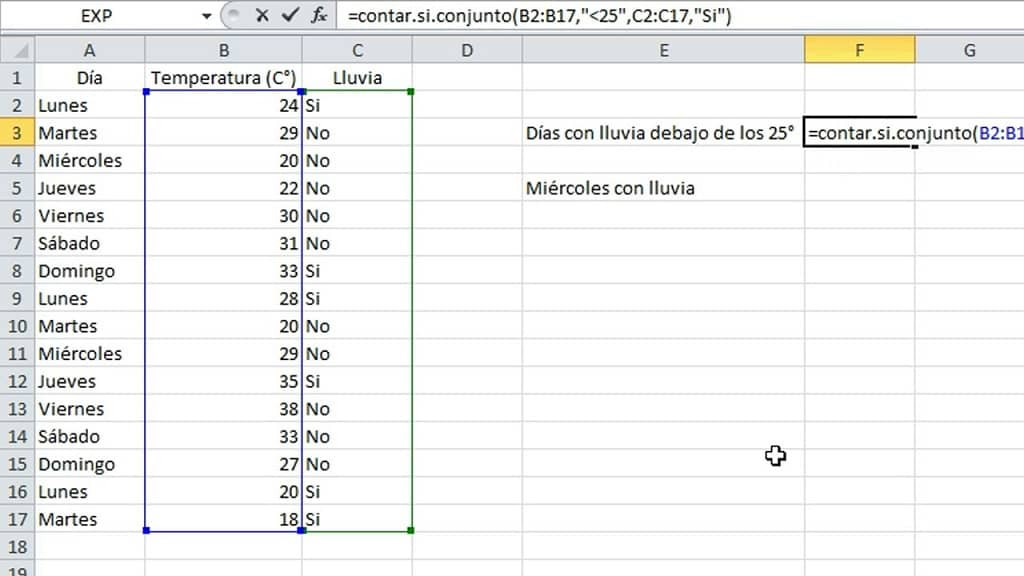Click the 'Temperatura (C°)' header cell
The height and width of the screenshot is (576, 1024).
coord(223,78)
